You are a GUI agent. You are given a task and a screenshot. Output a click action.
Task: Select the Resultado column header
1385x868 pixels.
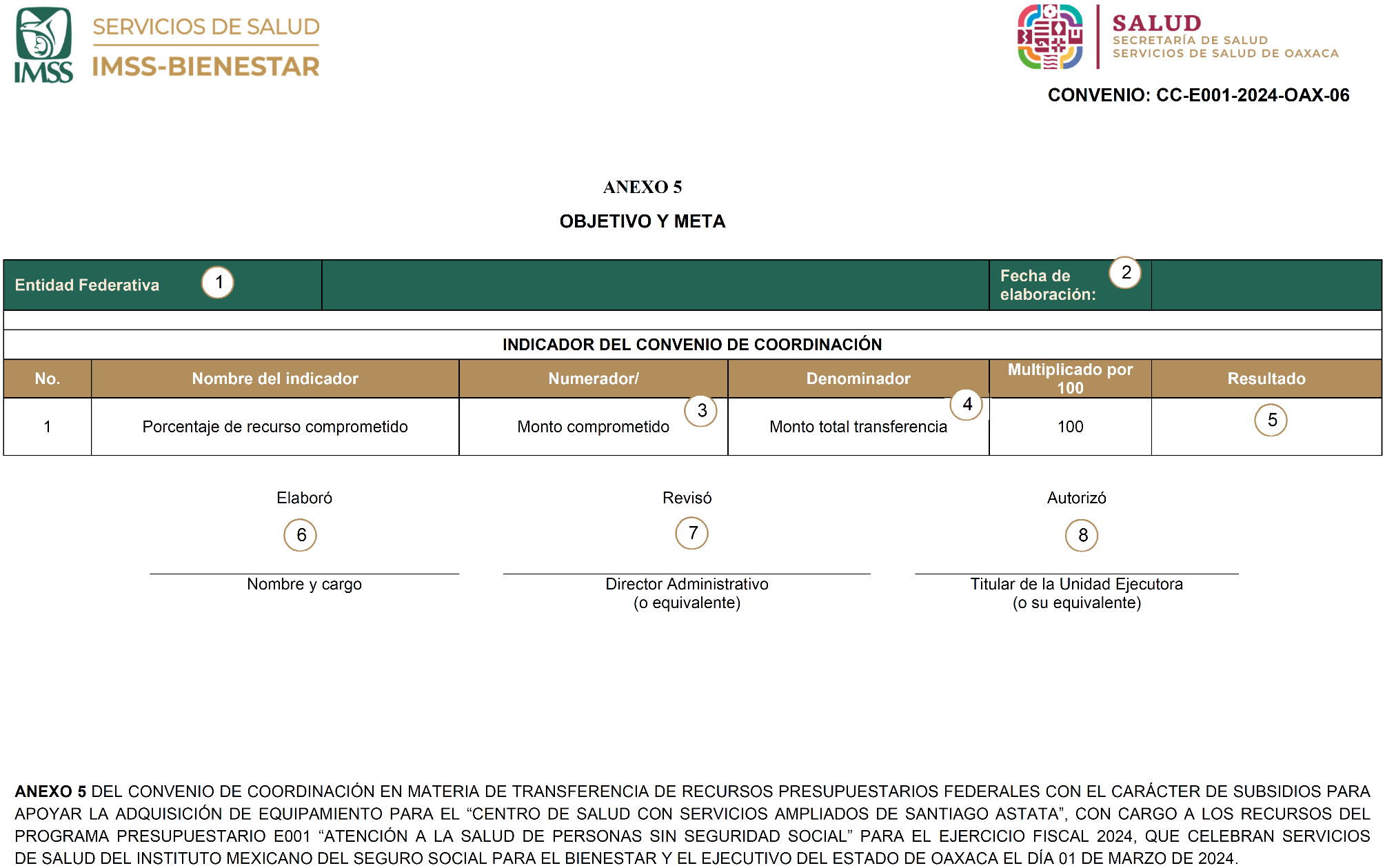coord(1266,379)
